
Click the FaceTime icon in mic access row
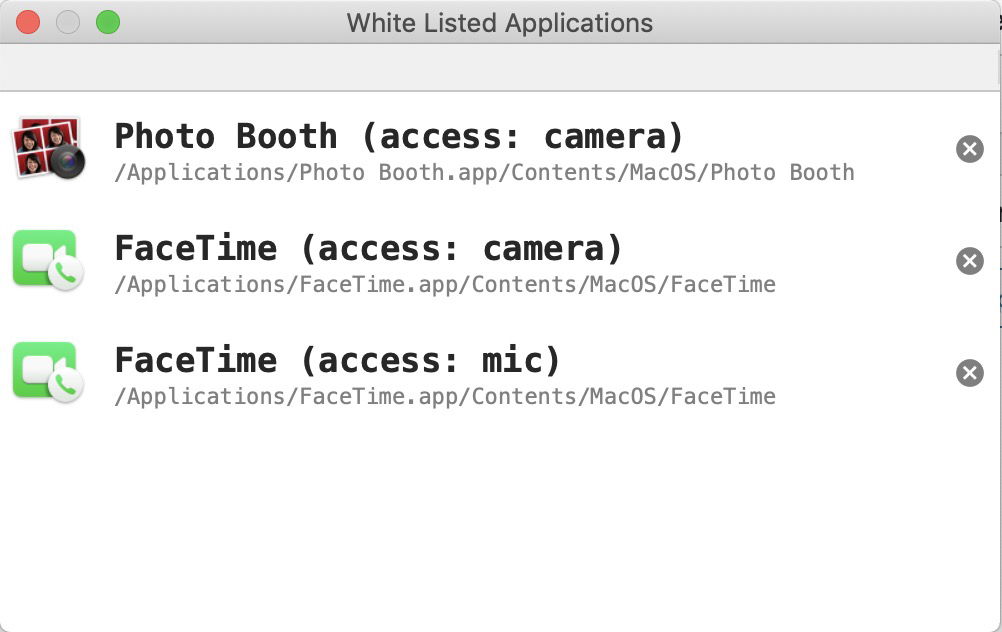[45, 372]
